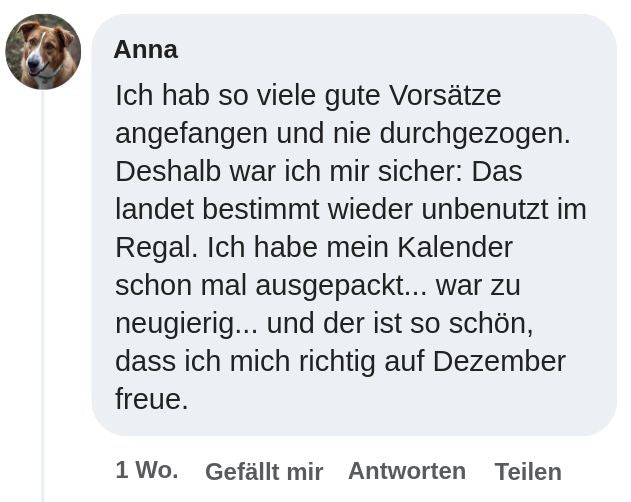Click the word Regal in the comment
The width and height of the screenshot is (631, 502).
tap(153, 248)
